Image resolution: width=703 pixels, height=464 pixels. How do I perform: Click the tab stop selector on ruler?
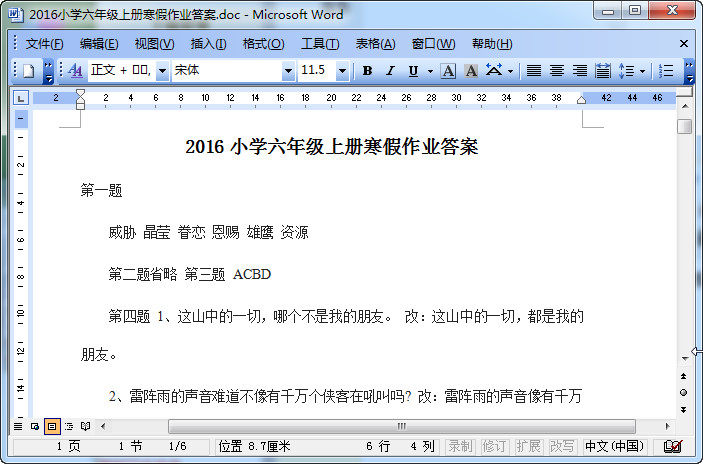[x=21, y=98]
